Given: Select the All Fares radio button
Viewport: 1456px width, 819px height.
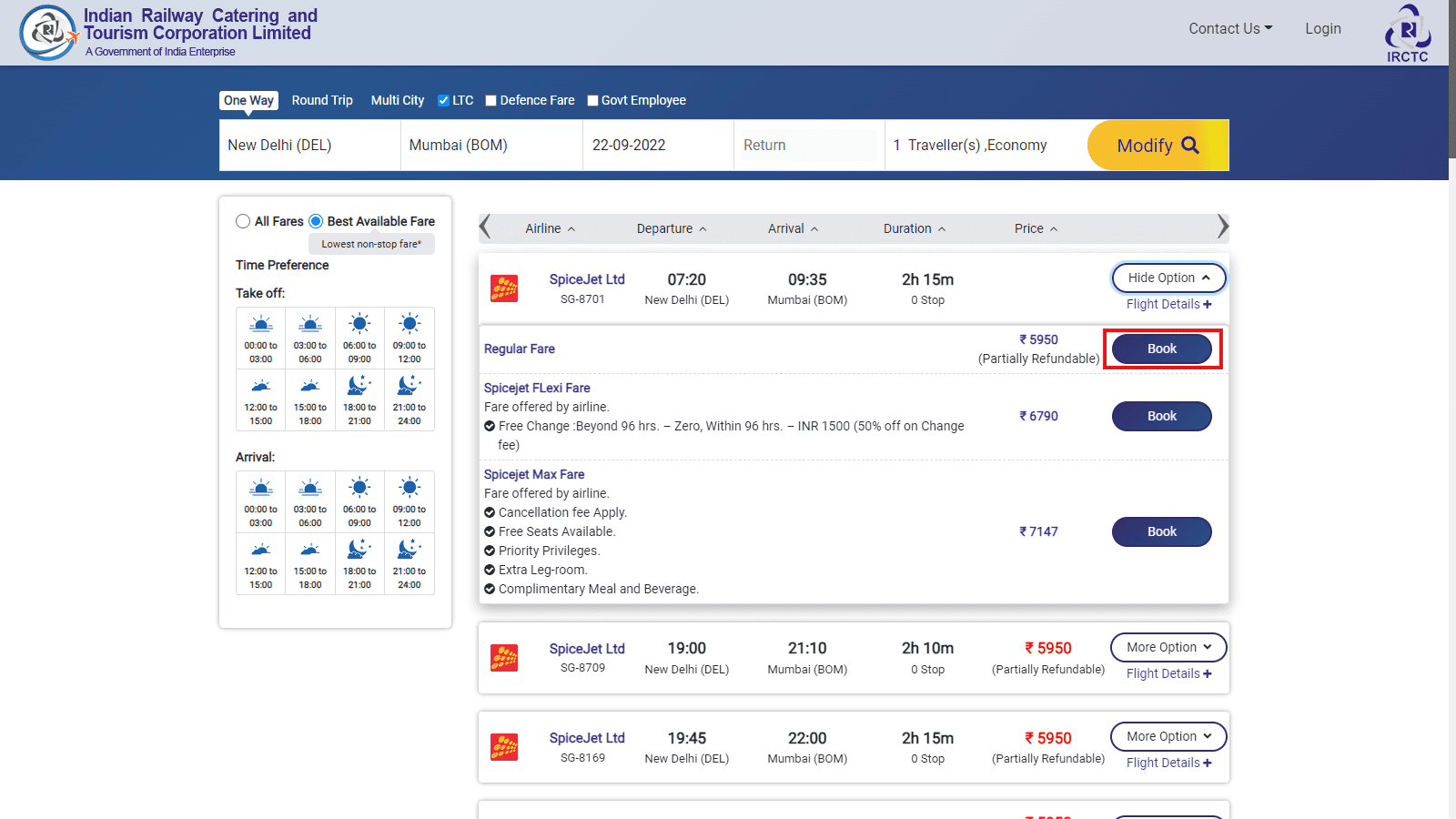Looking at the screenshot, I should click(243, 221).
